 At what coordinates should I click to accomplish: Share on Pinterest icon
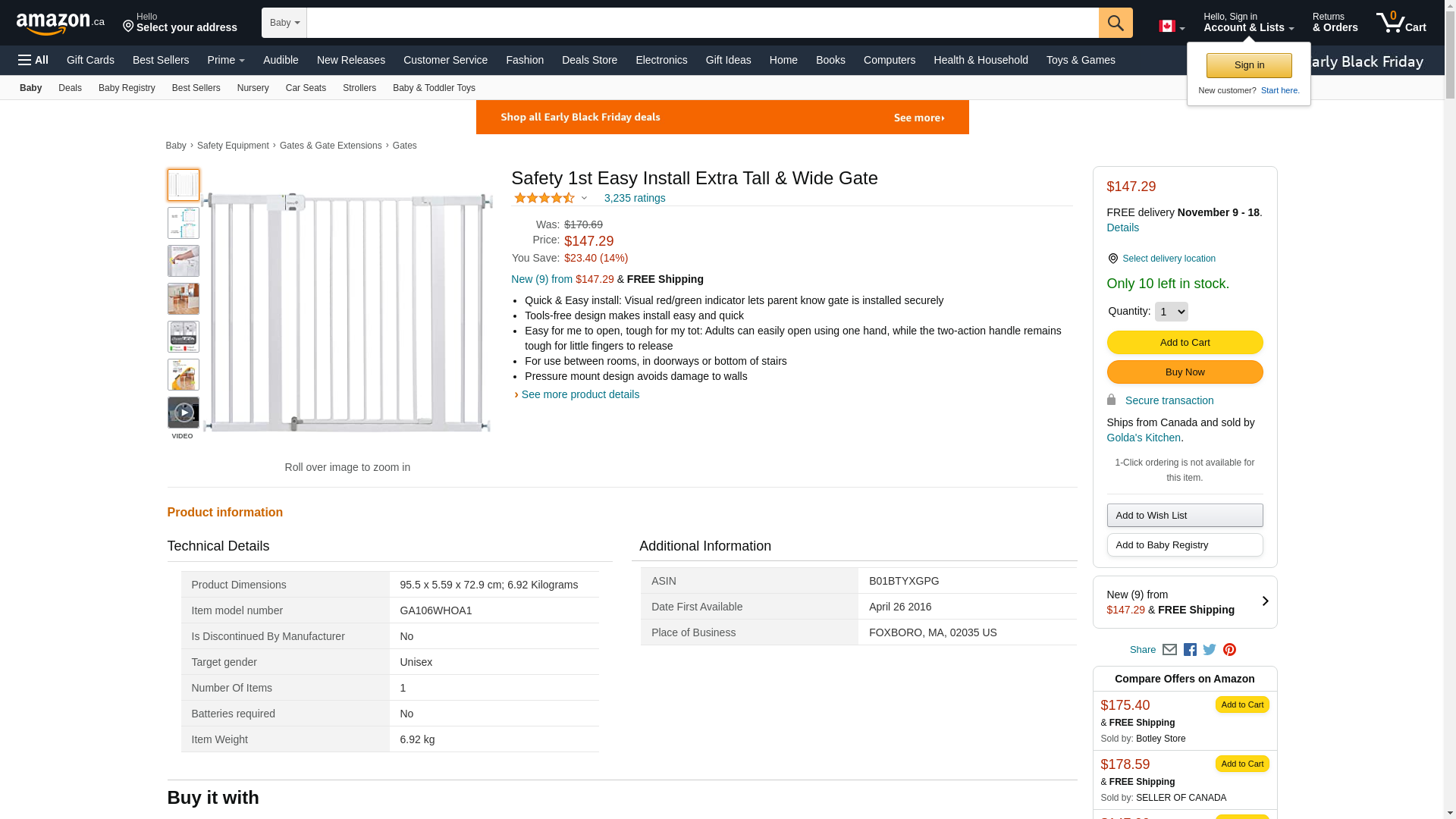point(1229,650)
